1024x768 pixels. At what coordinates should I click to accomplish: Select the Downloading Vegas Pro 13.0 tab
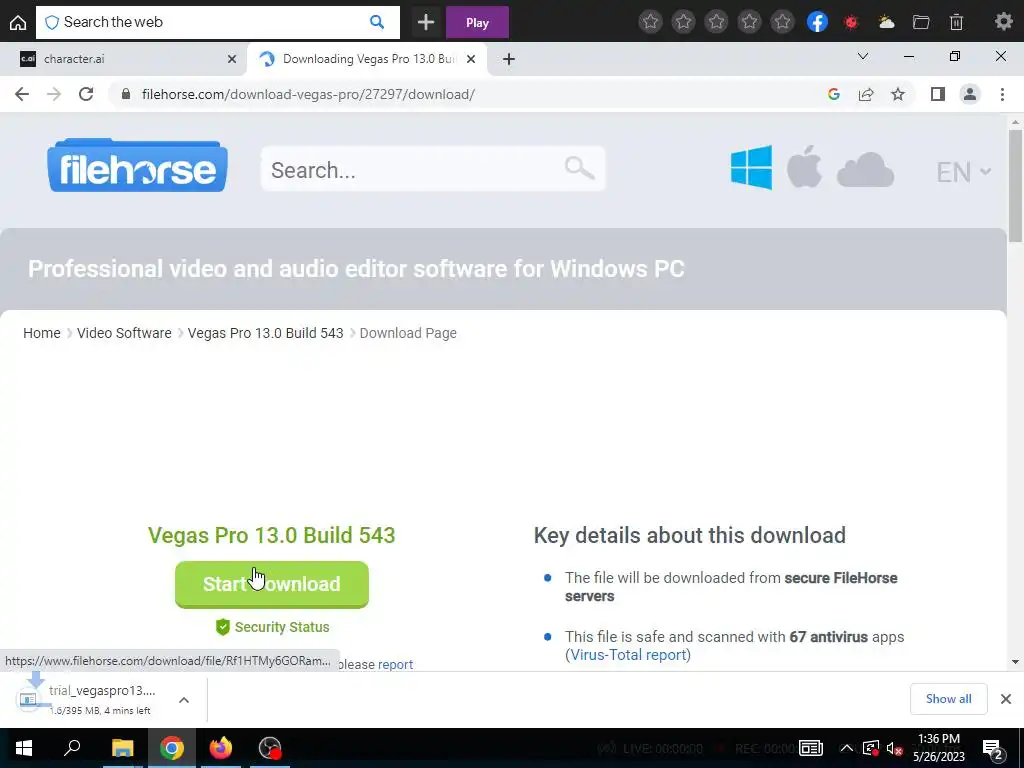(x=367, y=59)
